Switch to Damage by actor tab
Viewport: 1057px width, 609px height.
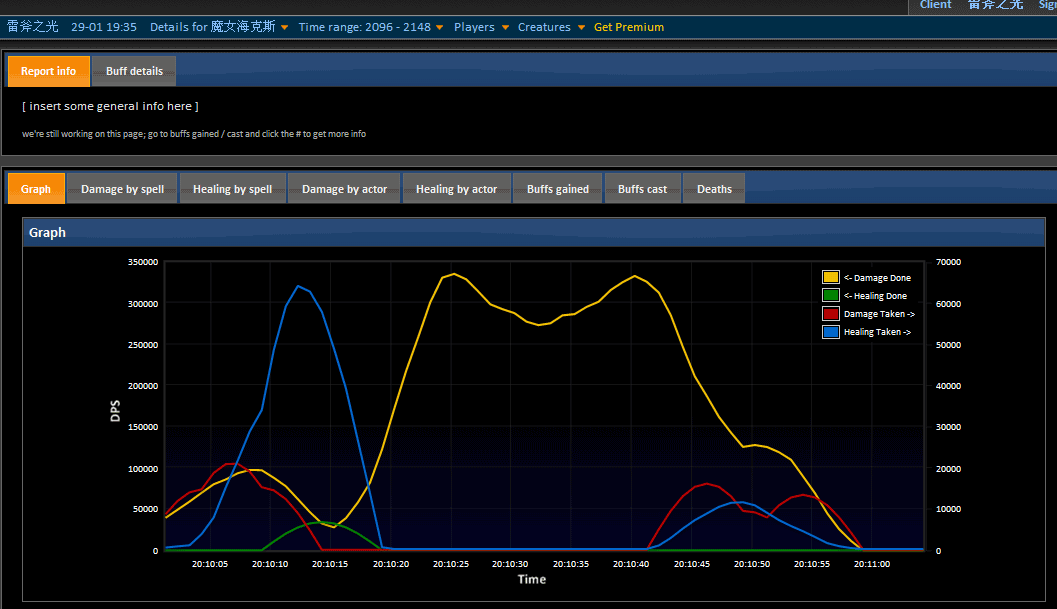(x=344, y=190)
